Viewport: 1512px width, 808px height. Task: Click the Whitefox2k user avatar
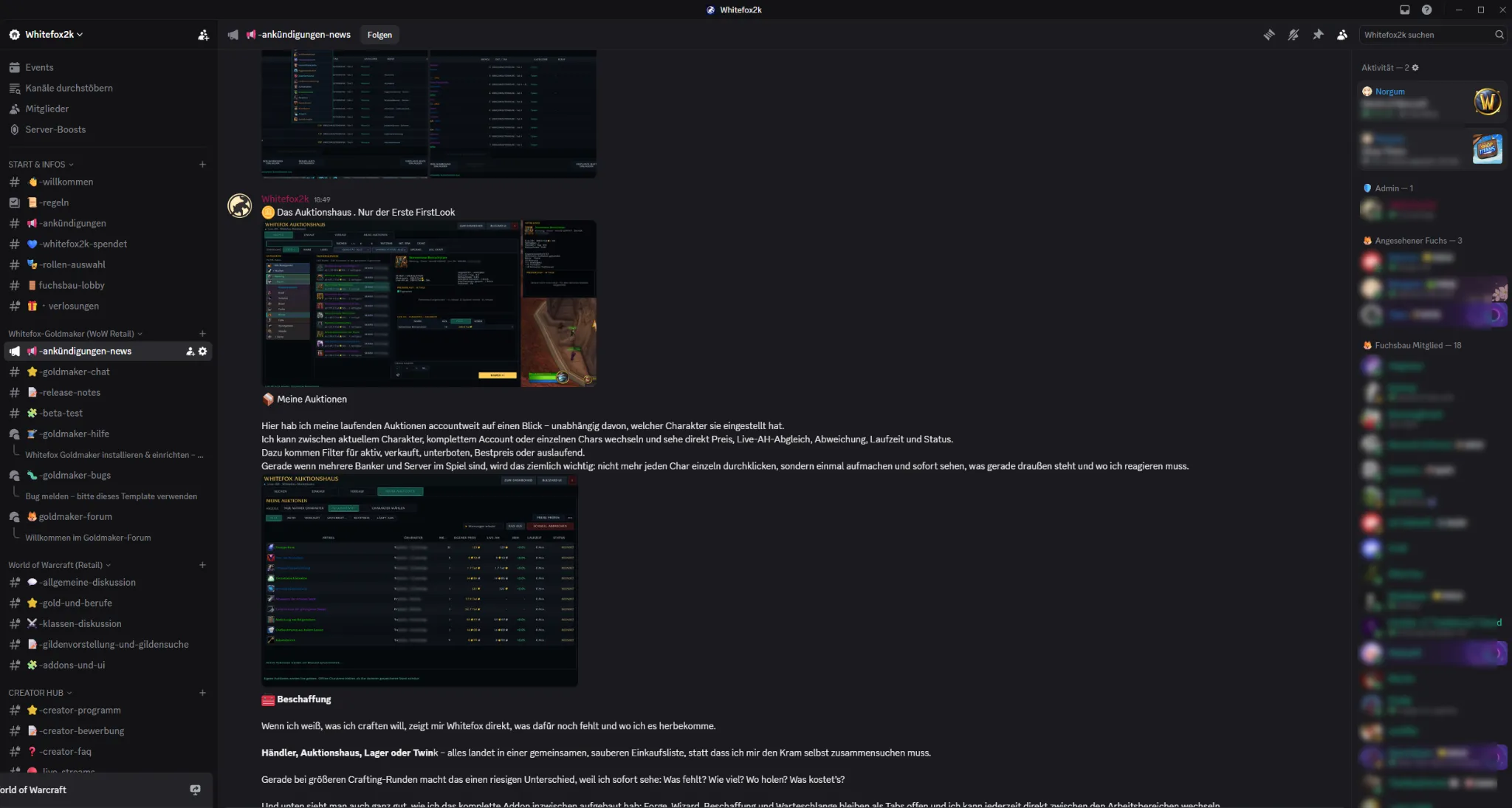click(240, 206)
